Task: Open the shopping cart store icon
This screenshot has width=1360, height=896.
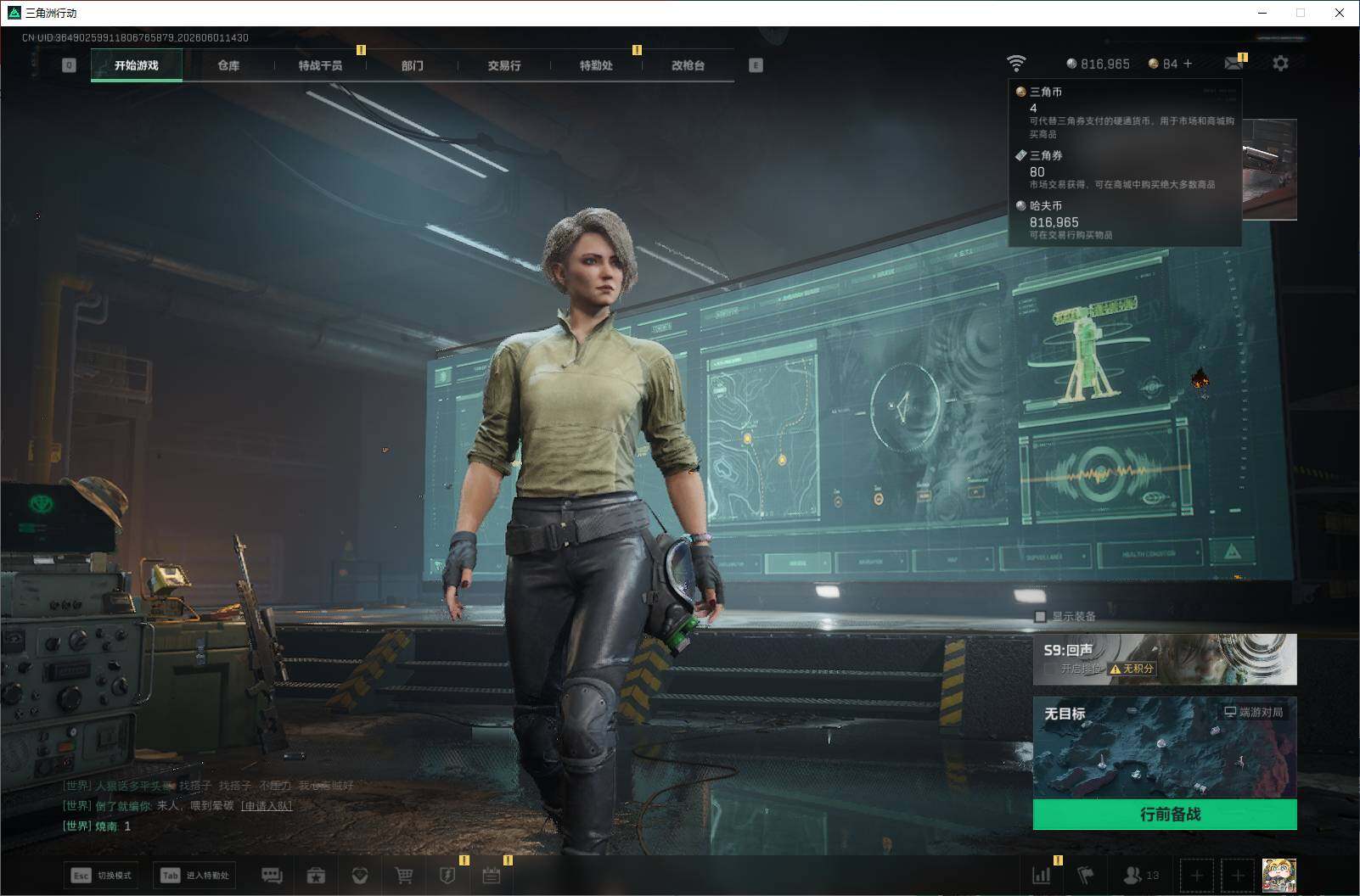Action: tap(404, 875)
